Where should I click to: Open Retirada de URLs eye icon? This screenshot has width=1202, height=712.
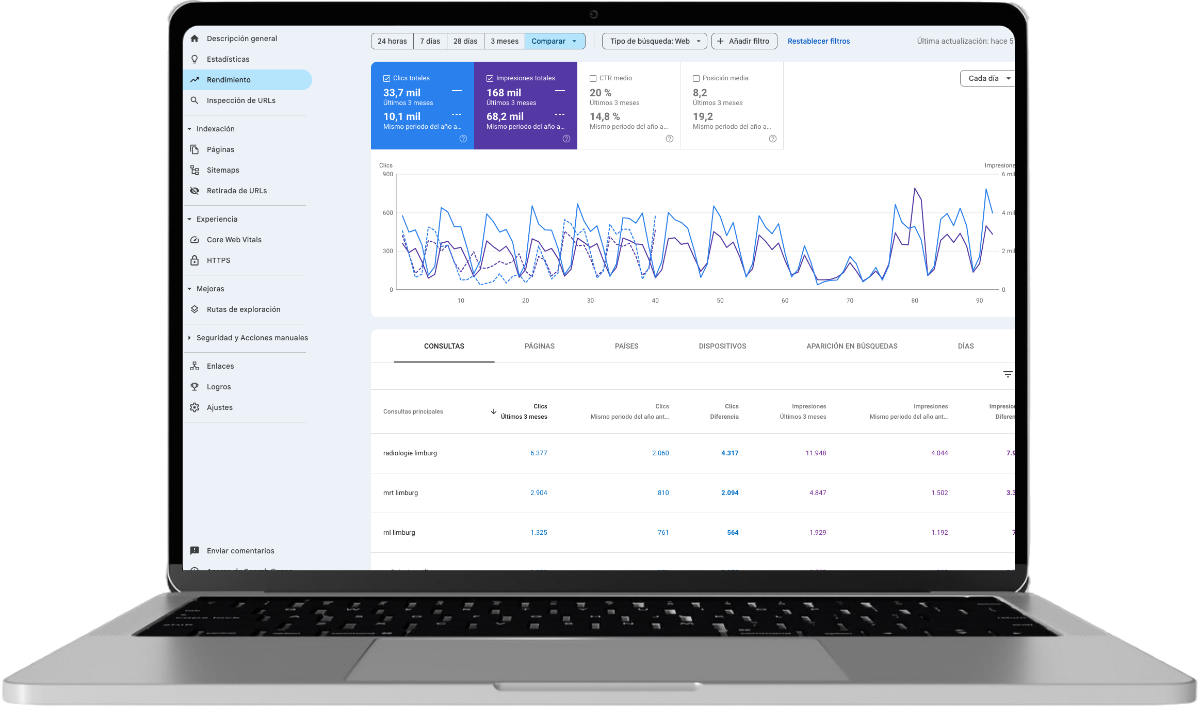click(194, 190)
